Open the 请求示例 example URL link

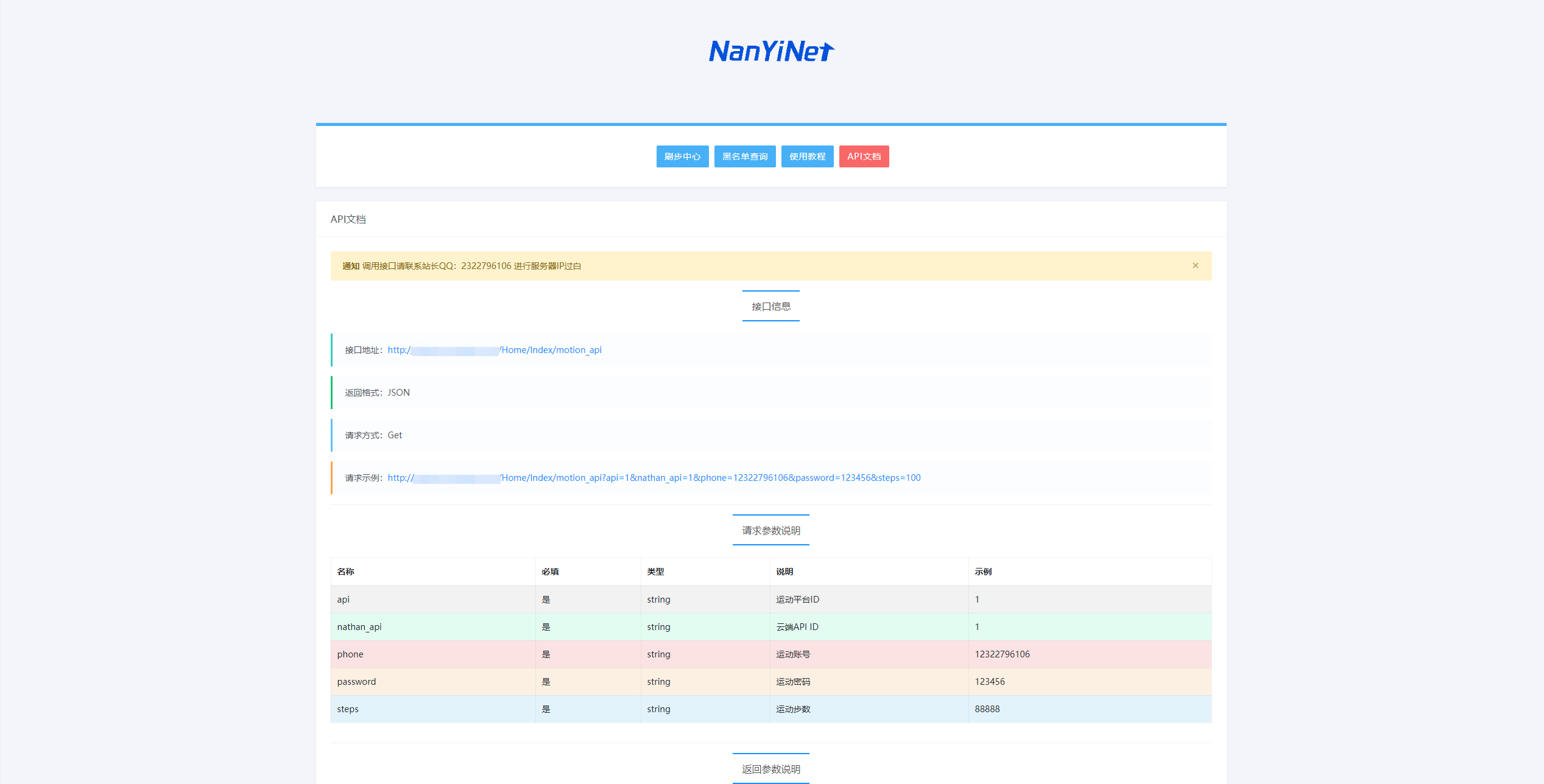[x=654, y=478]
